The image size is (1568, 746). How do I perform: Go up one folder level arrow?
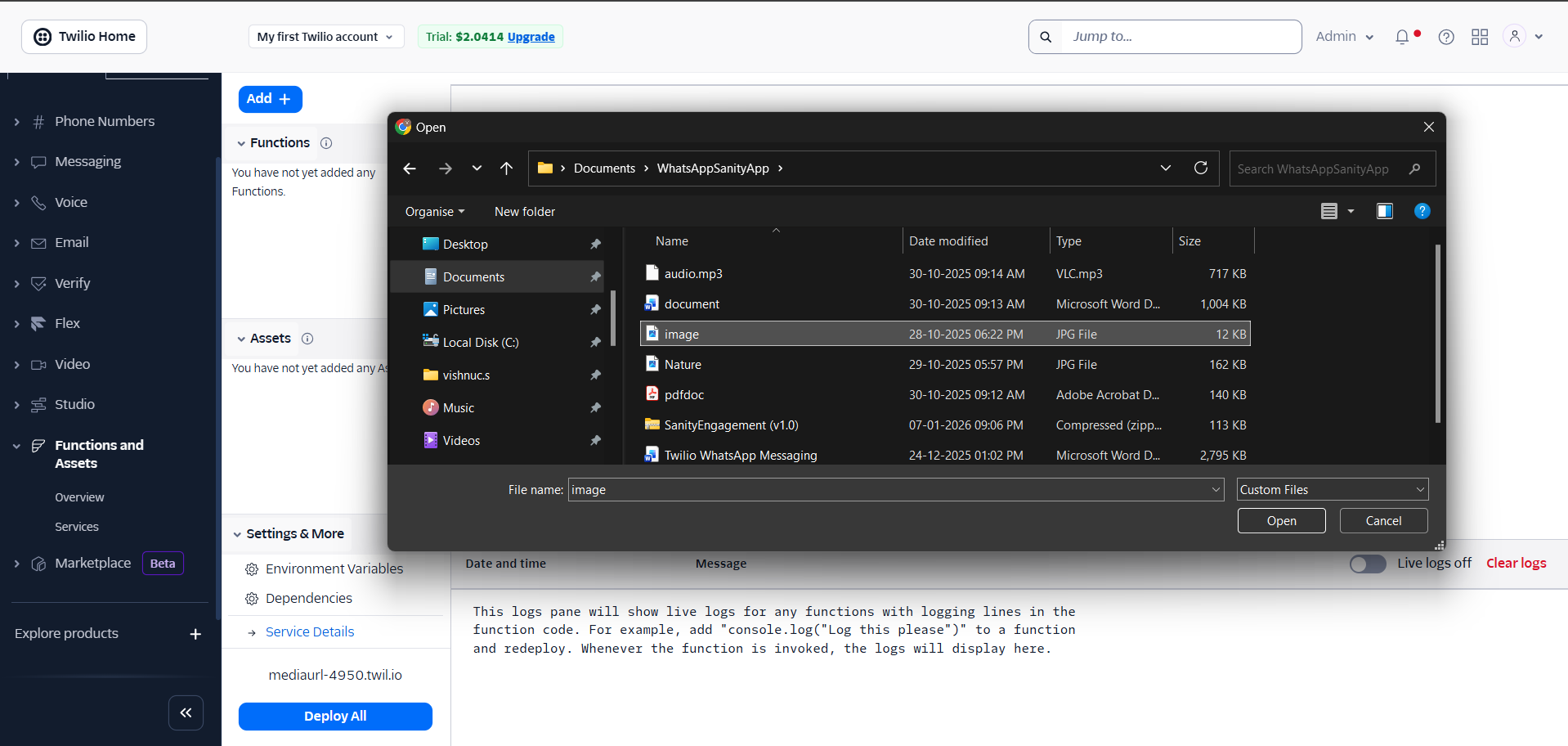[x=506, y=168]
